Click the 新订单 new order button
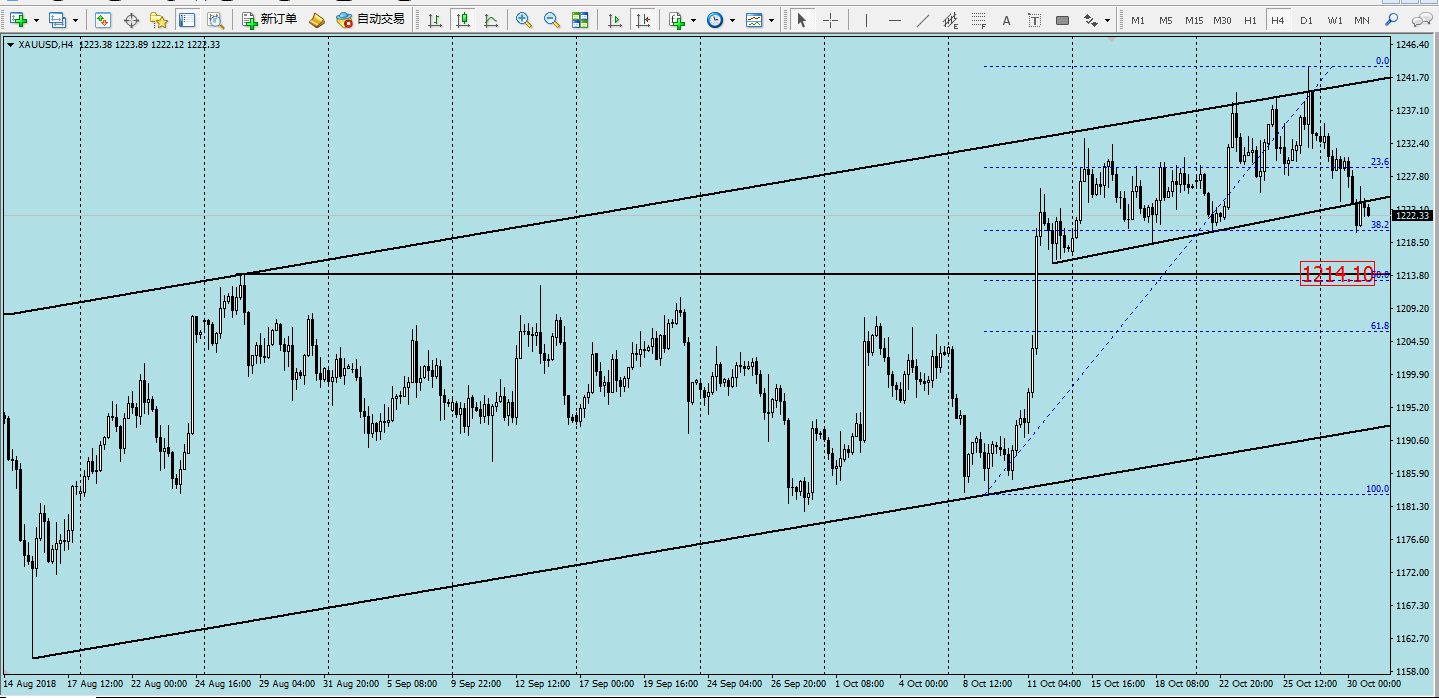The height and width of the screenshot is (698, 1439). [x=269, y=19]
